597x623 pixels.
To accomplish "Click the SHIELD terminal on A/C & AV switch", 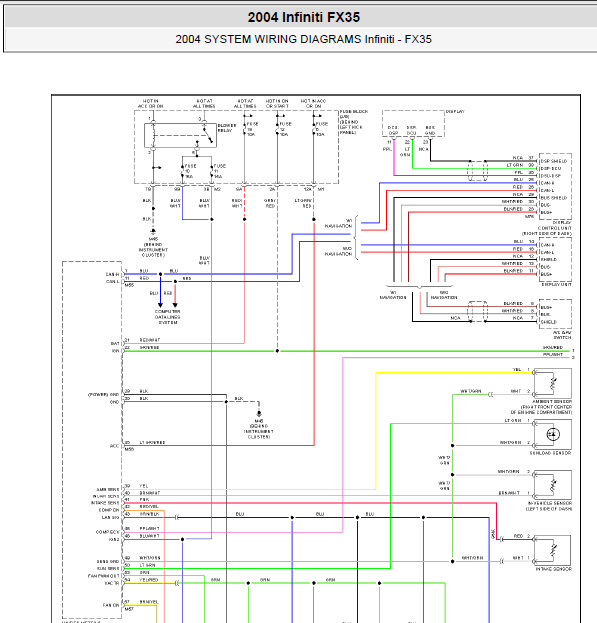I will coord(549,322).
